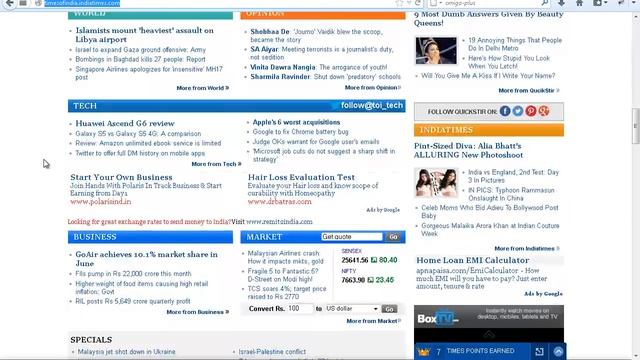This screenshot has height=360, width=640.
Task: Open Apple's 6 worst acquisitions article
Action: (x=296, y=122)
